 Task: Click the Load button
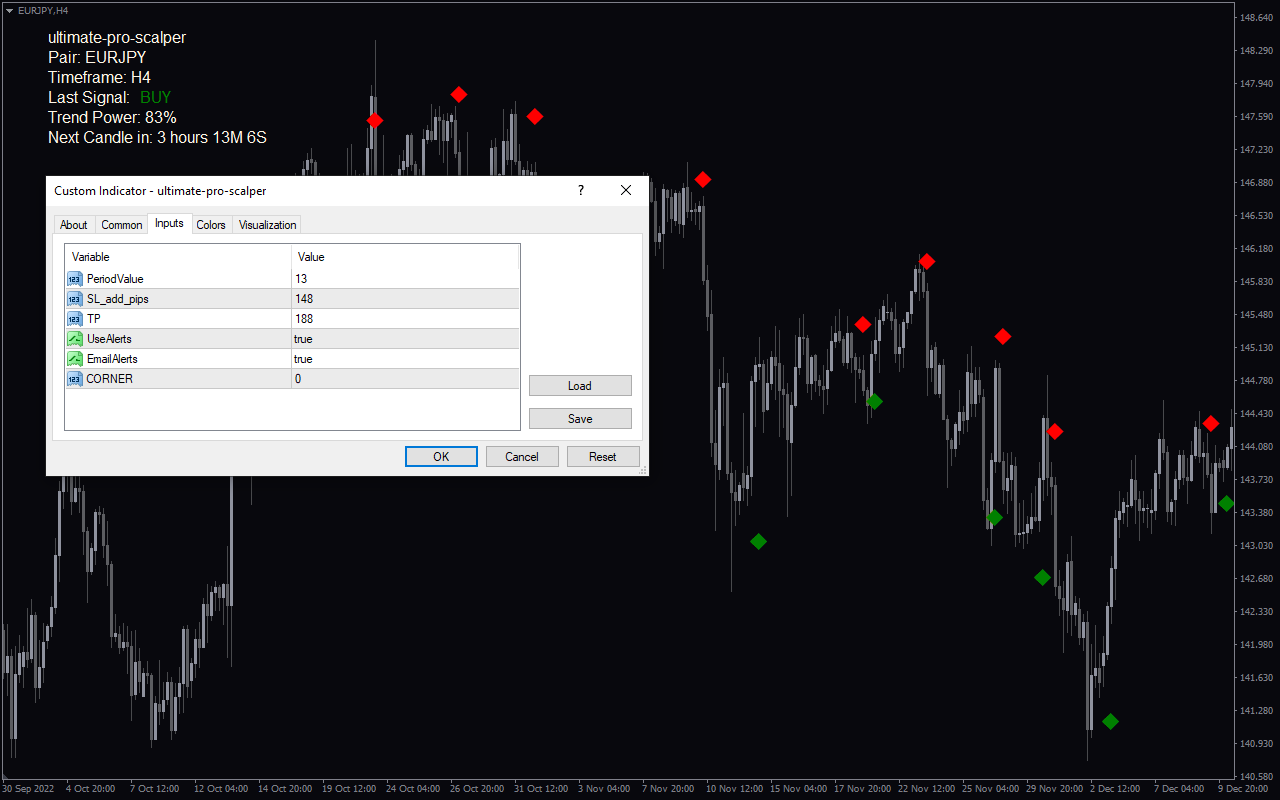[580, 386]
